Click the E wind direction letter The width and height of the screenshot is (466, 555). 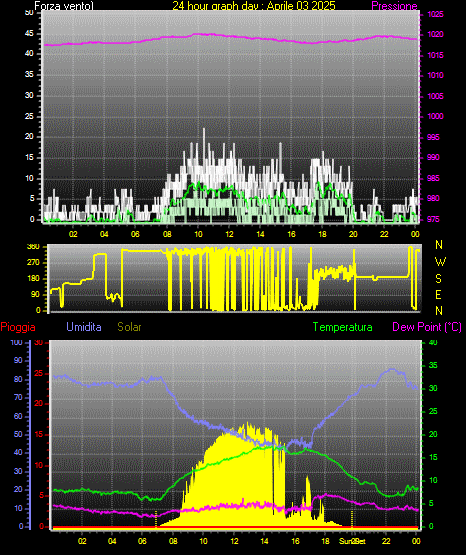tap(438, 294)
